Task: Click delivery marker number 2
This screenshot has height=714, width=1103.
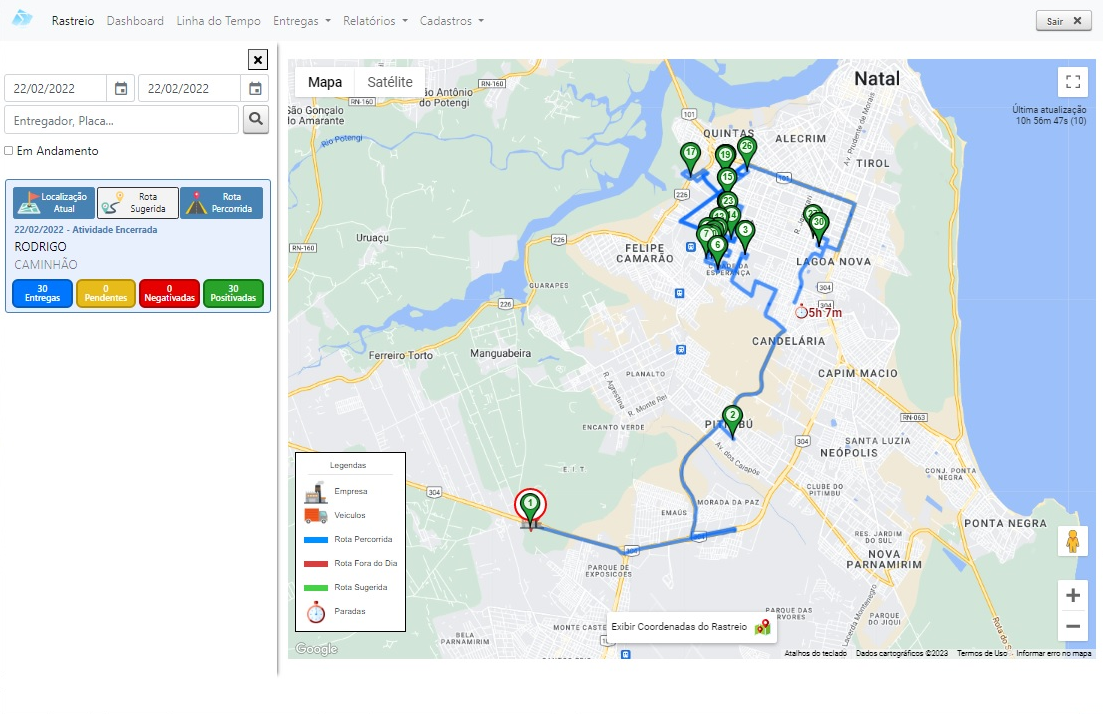Action: click(732, 418)
